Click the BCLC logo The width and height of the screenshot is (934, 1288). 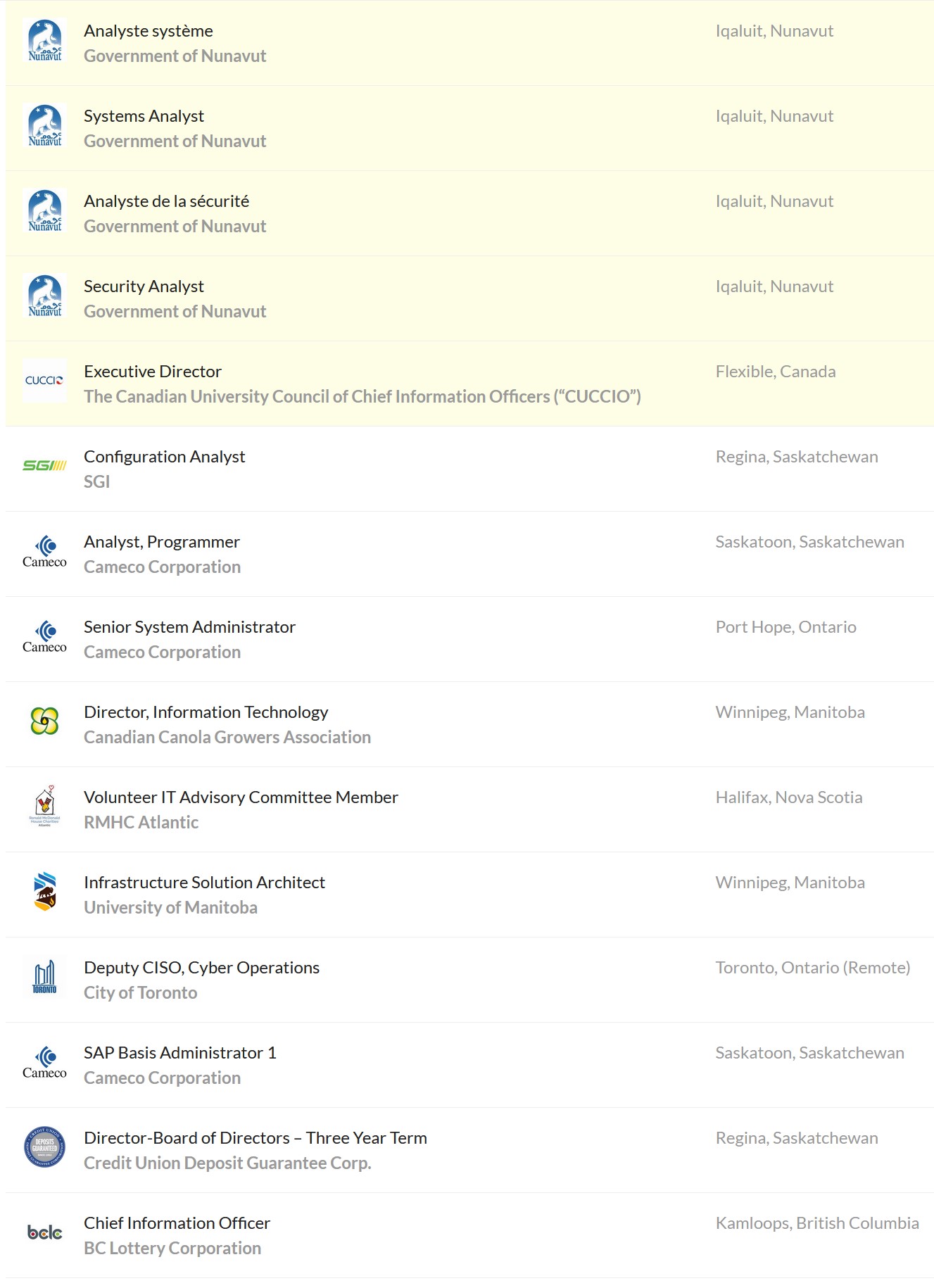click(44, 1233)
